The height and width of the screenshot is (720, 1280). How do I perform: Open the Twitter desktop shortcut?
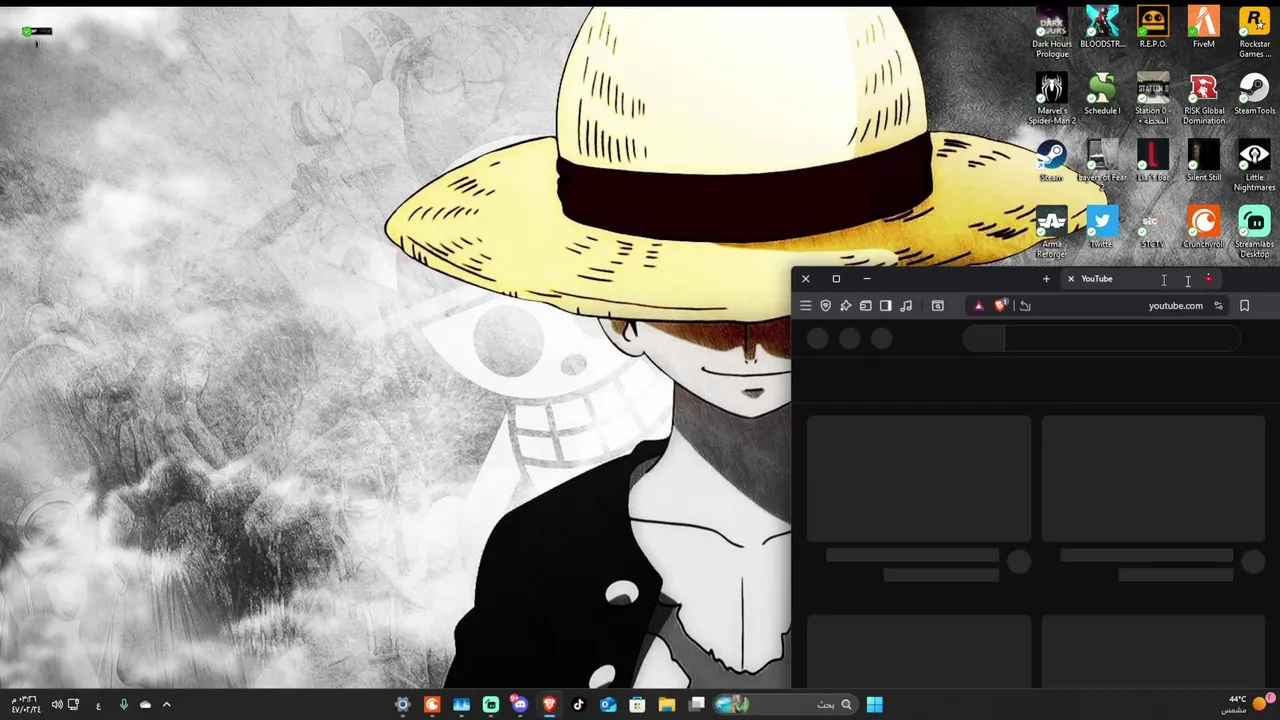pyautogui.click(x=1102, y=229)
